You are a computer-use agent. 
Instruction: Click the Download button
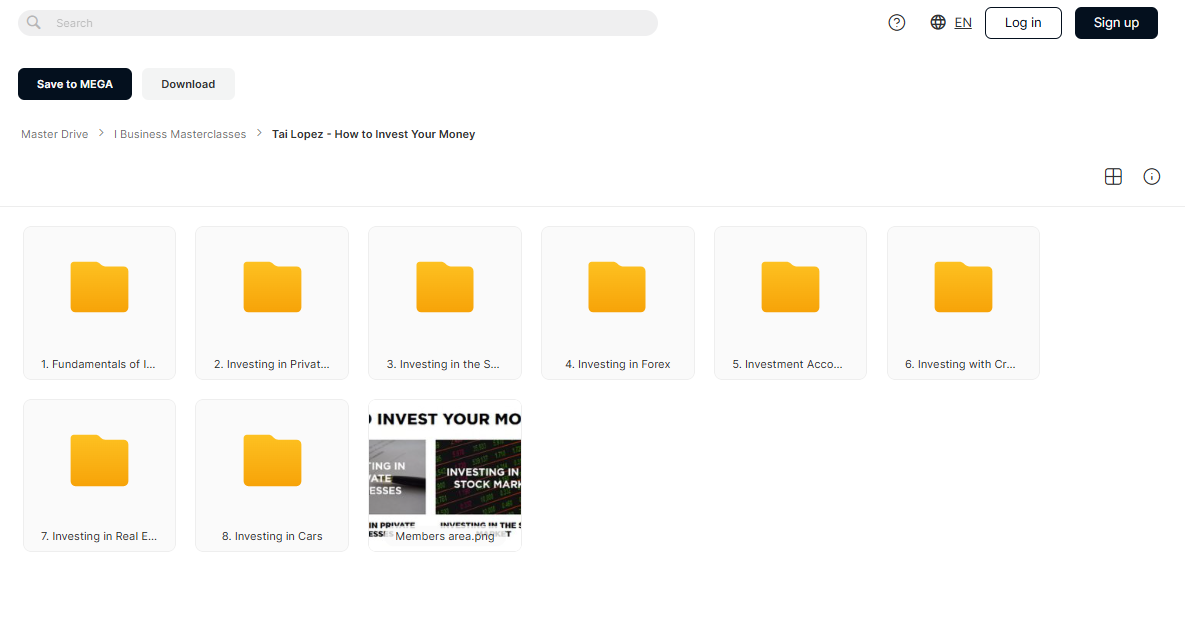click(x=188, y=84)
